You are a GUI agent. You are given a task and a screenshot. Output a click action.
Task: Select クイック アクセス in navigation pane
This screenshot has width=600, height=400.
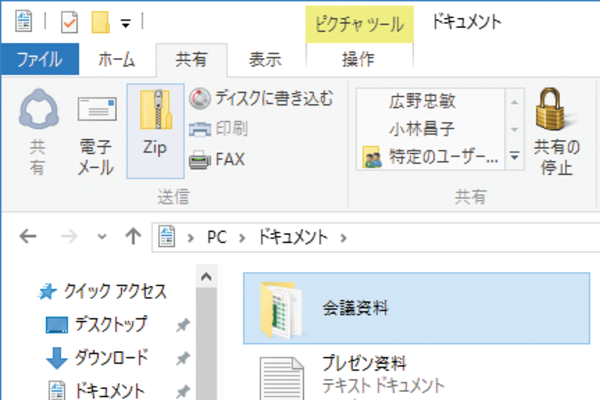[x=102, y=292]
